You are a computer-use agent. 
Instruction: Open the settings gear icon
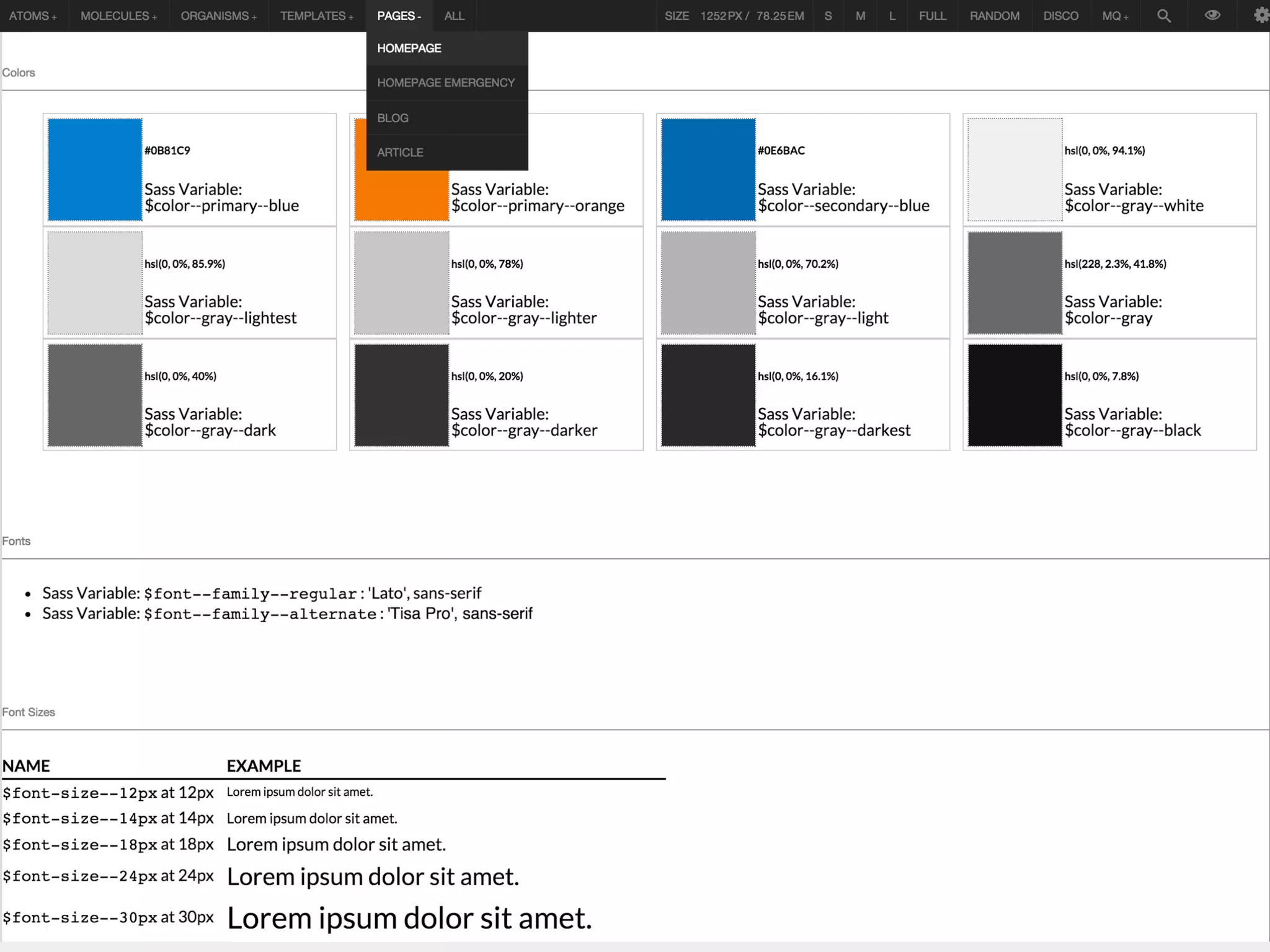click(1261, 15)
